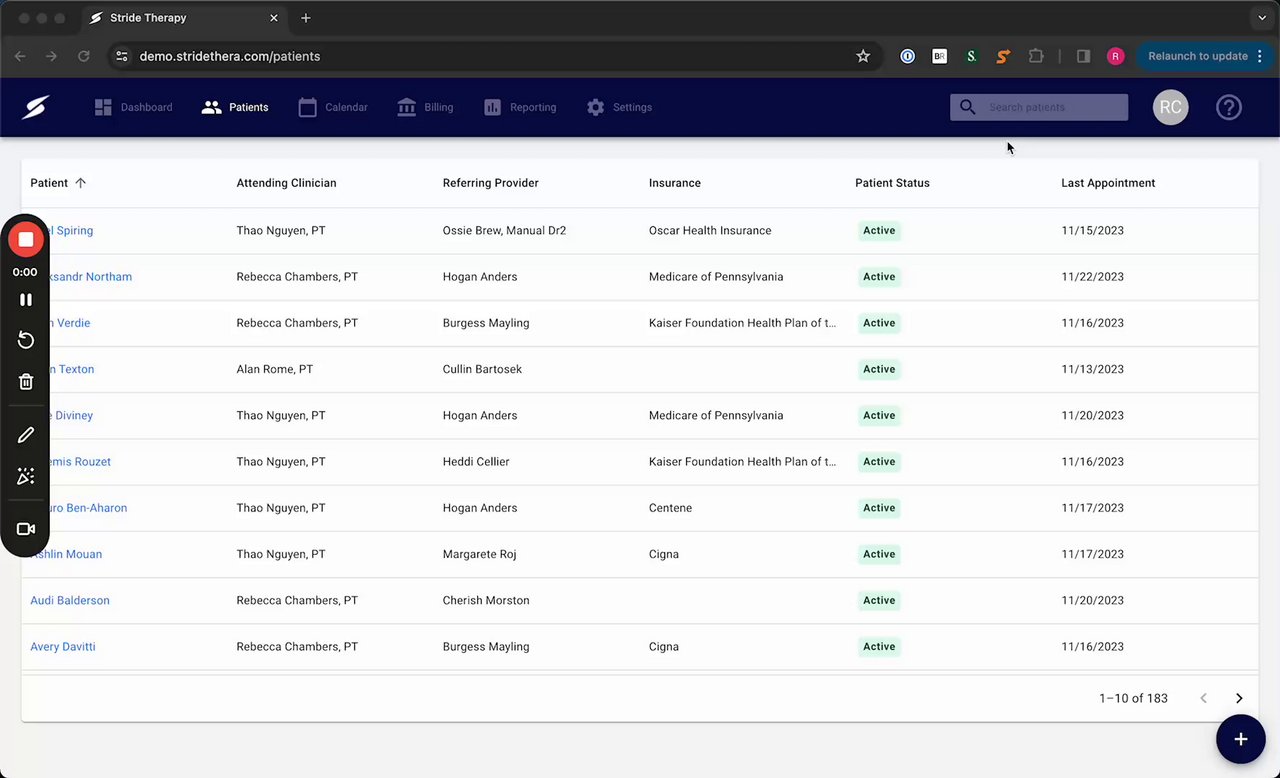Click the 11/13/2023 appointment date
This screenshot has width=1280, height=778.
1092,369
